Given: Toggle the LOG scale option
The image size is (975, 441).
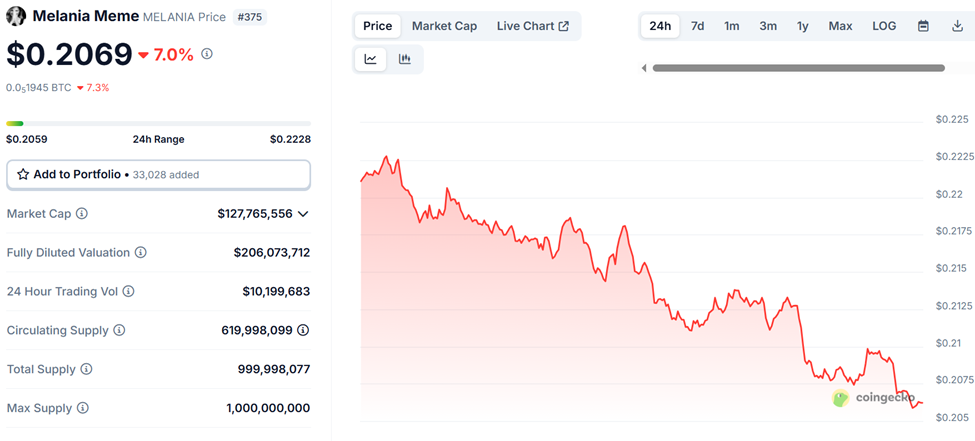Looking at the screenshot, I should pos(884,26).
